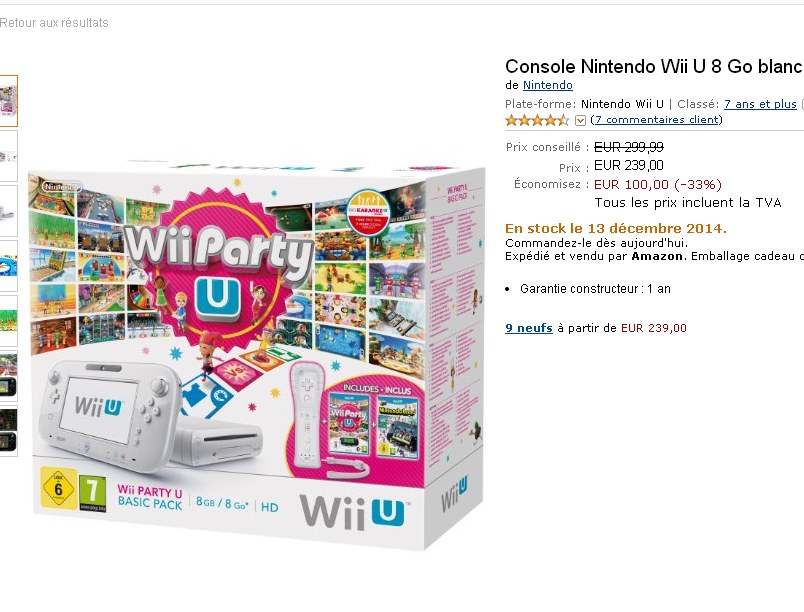The height and width of the screenshot is (612, 804).
Task: Open the 7 commentaires client reviews link
Action: pos(656,119)
